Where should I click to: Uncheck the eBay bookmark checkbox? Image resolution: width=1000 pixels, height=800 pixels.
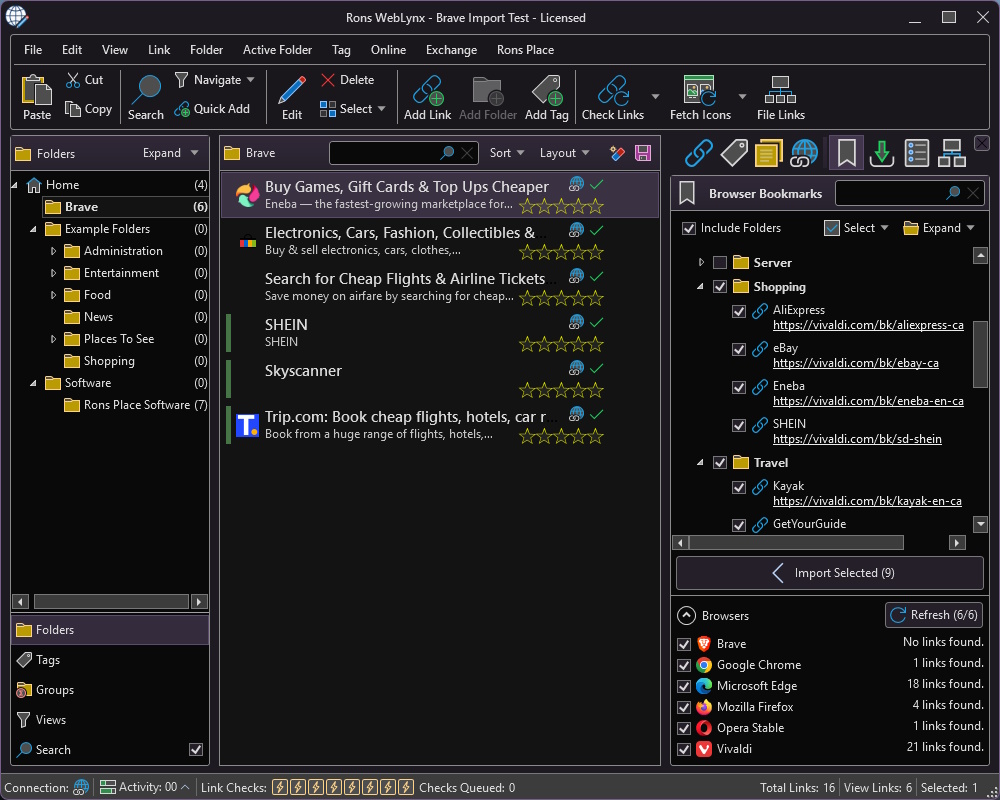click(739, 349)
